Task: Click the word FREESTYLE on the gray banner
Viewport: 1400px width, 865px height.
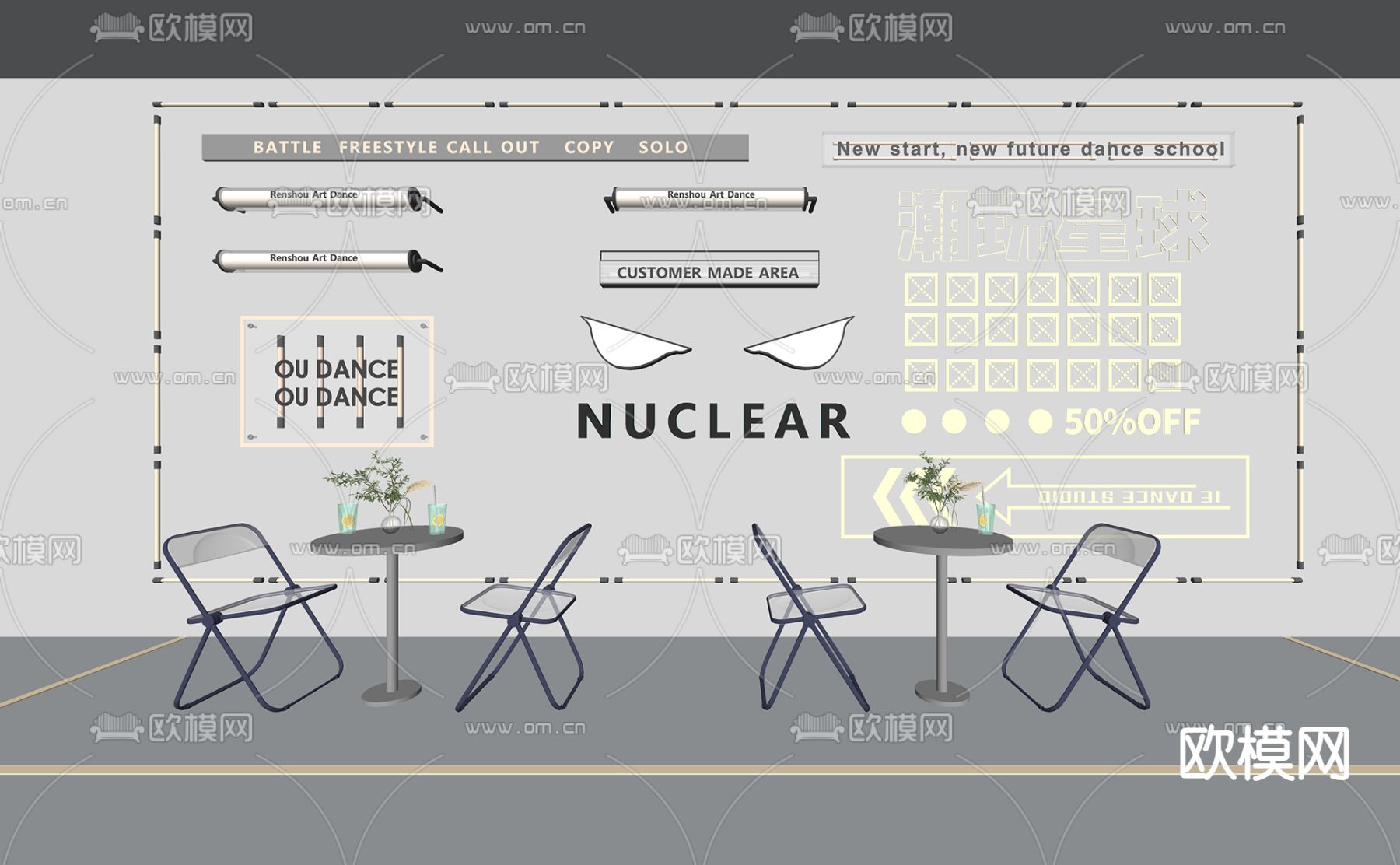Action: coord(389,147)
